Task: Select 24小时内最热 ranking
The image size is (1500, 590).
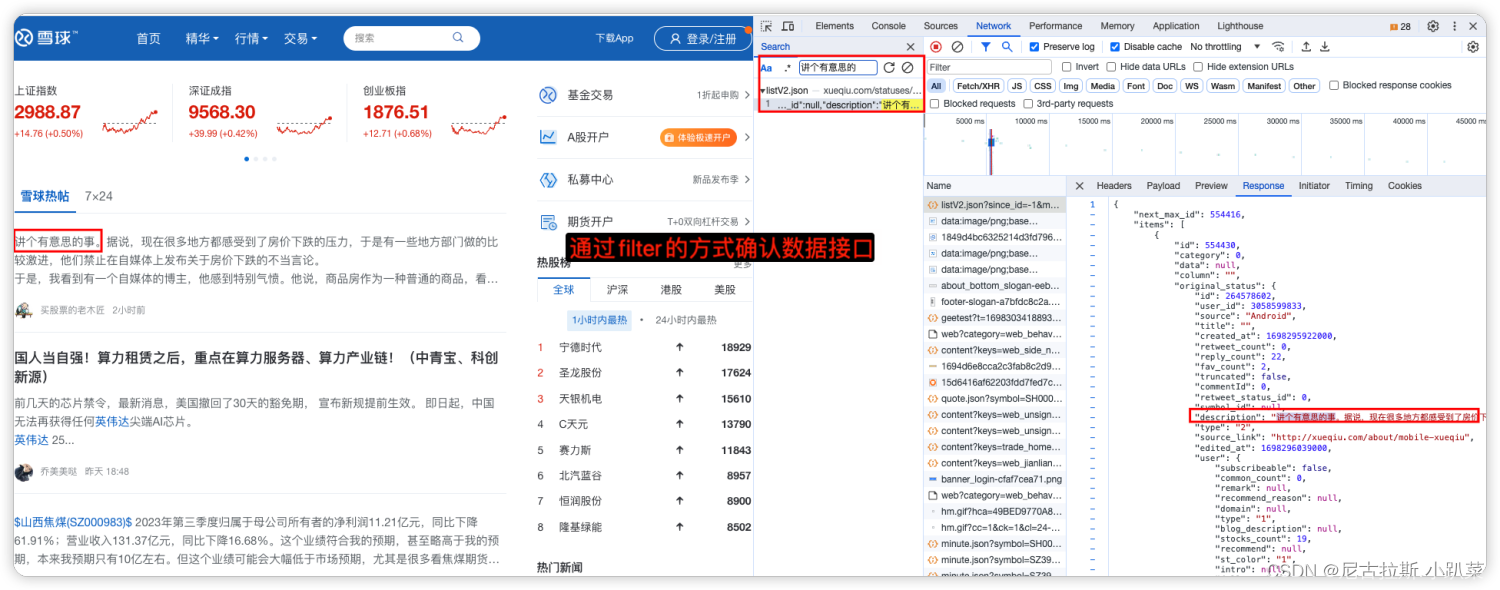Action: (x=686, y=320)
